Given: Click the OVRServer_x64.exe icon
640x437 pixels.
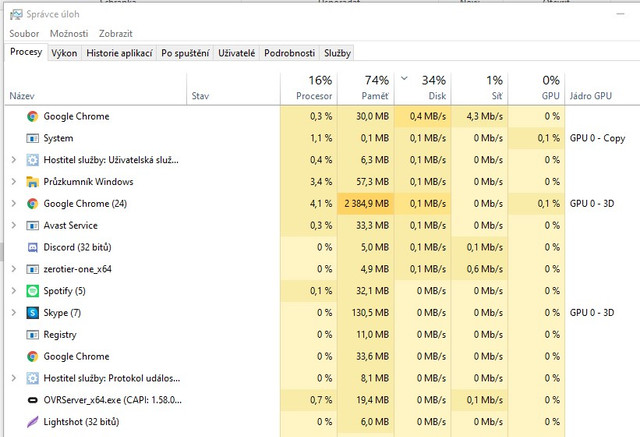Looking at the screenshot, I should click(x=32, y=400).
